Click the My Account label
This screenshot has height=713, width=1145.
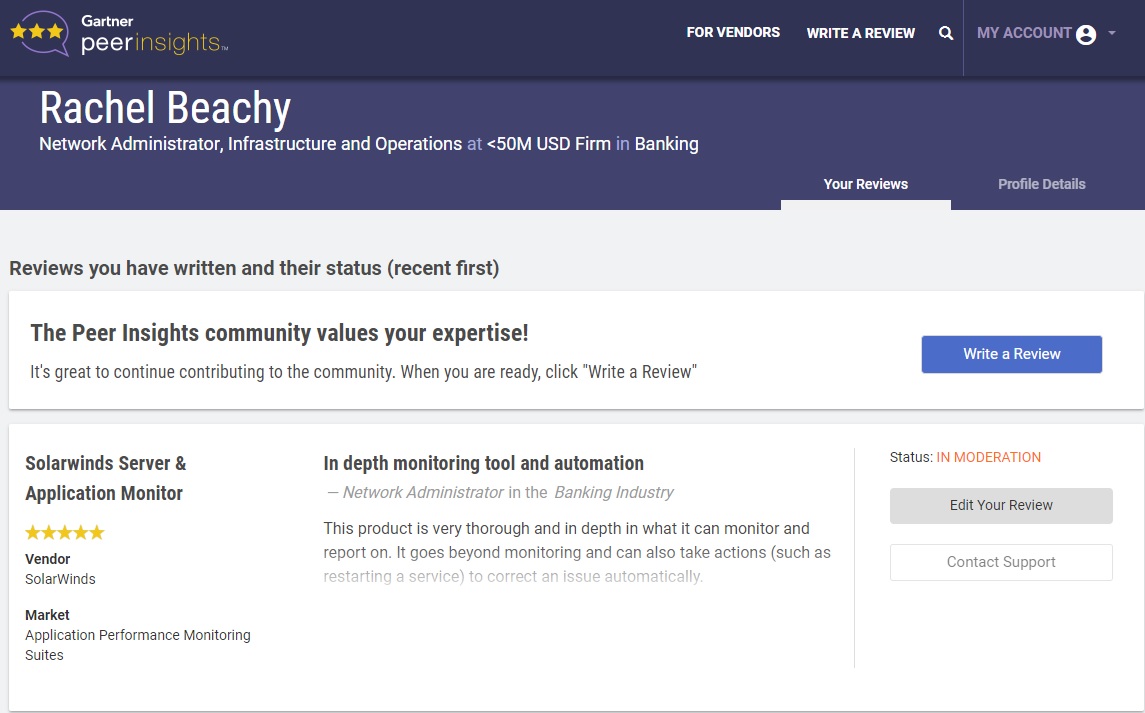click(x=1024, y=33)
